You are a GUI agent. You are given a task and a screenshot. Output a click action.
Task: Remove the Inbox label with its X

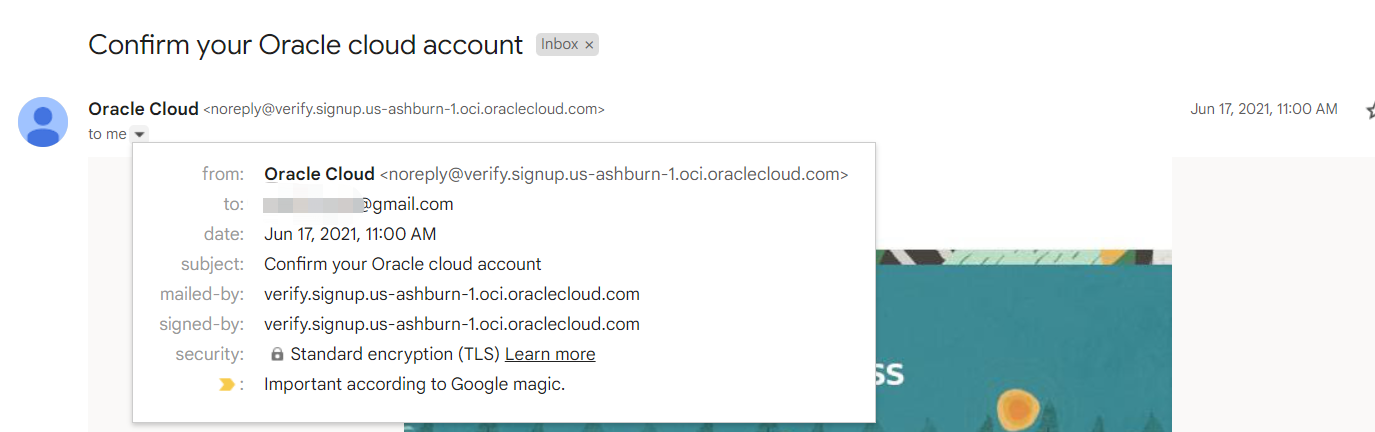pyautogui.click(x=590, y=44)
